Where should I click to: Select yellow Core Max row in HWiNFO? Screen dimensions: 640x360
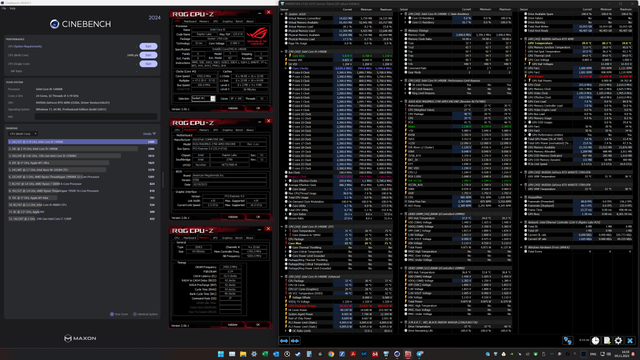pyautogui.click(x=338, y=243)
